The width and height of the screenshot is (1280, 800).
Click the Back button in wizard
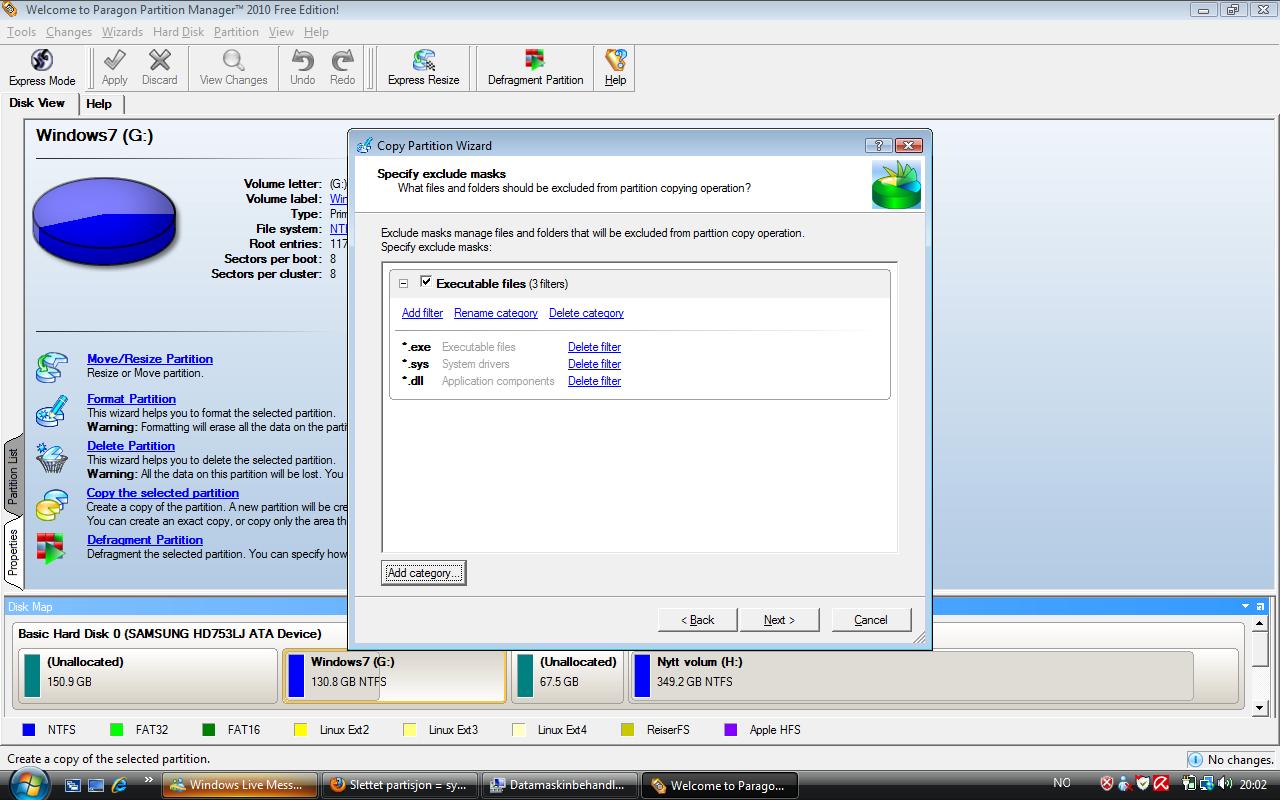pyautogui.click(x=698, y=620)
